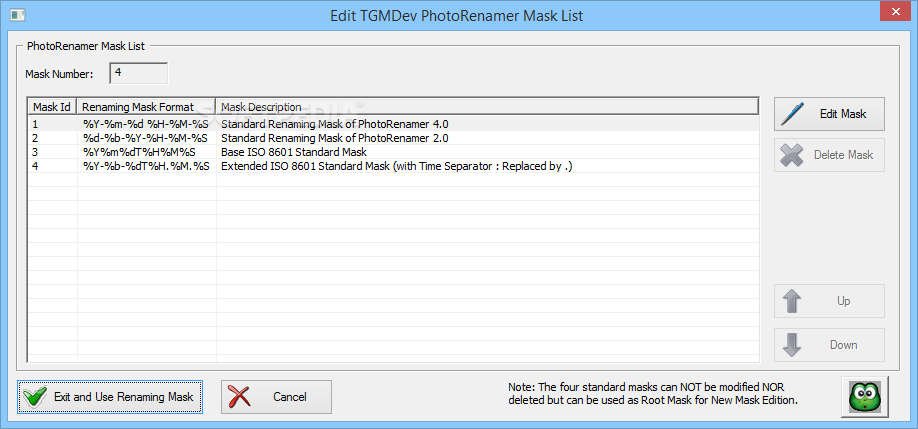Screen dimensions: 918x429
Task: Click the Renaming Mask Format column header
Action: tap(146, 107)
